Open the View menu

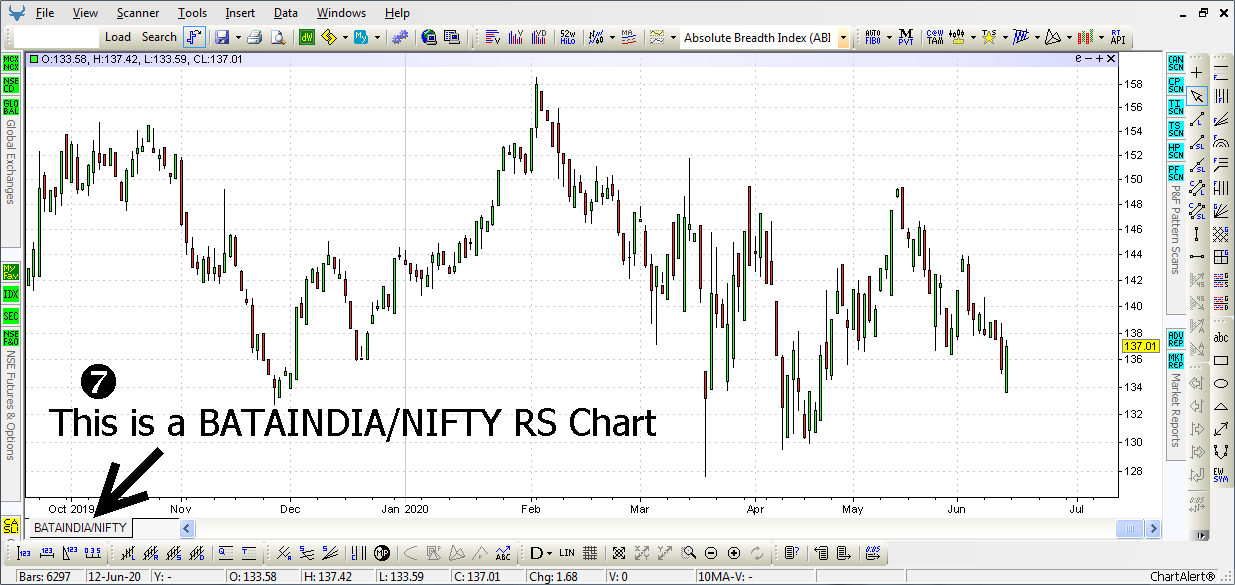85,13
